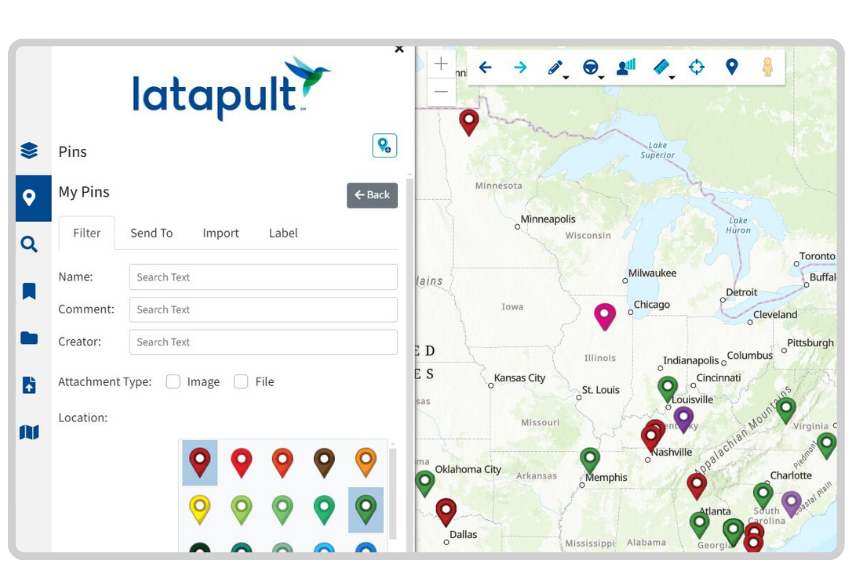The width and height of the screenshot is (853, 578).
Task: Click the green pin left of Oklahoma City
Action: 425,483
